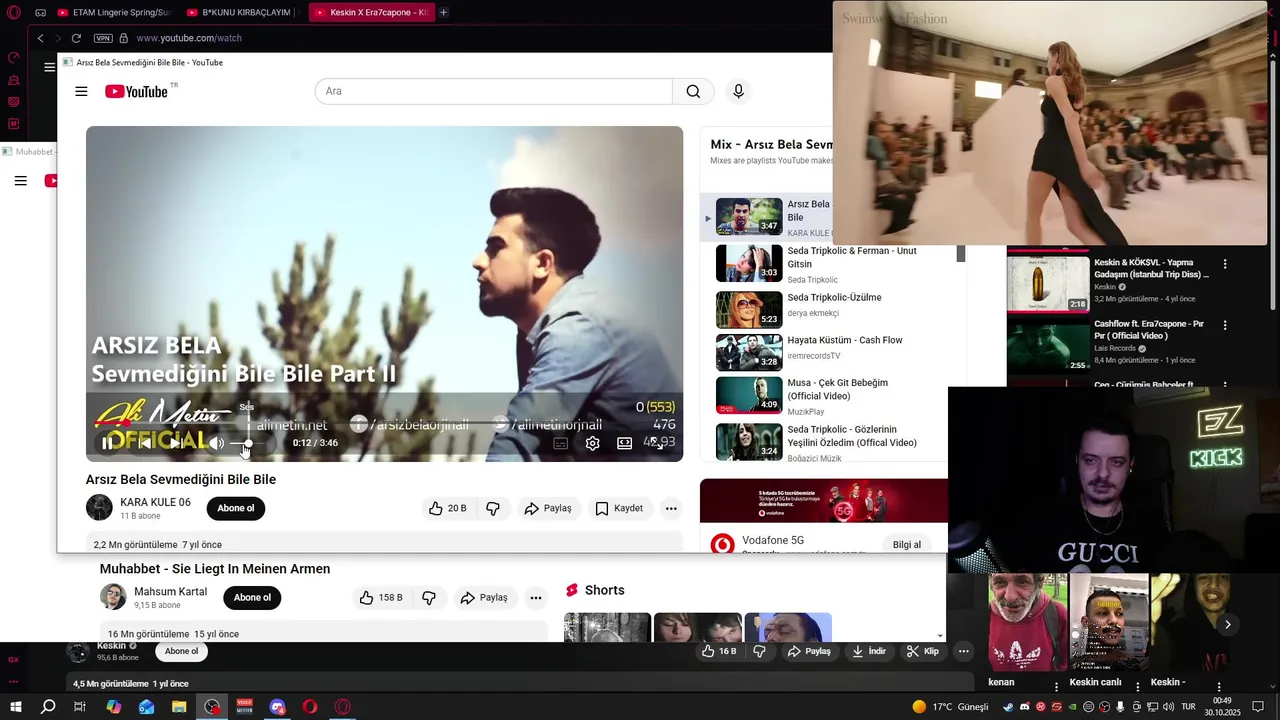This screenshot has width=1280, height=720.
Task: Share the Arsız Bela video via Paylaş
Action: (x=548, y=508)
